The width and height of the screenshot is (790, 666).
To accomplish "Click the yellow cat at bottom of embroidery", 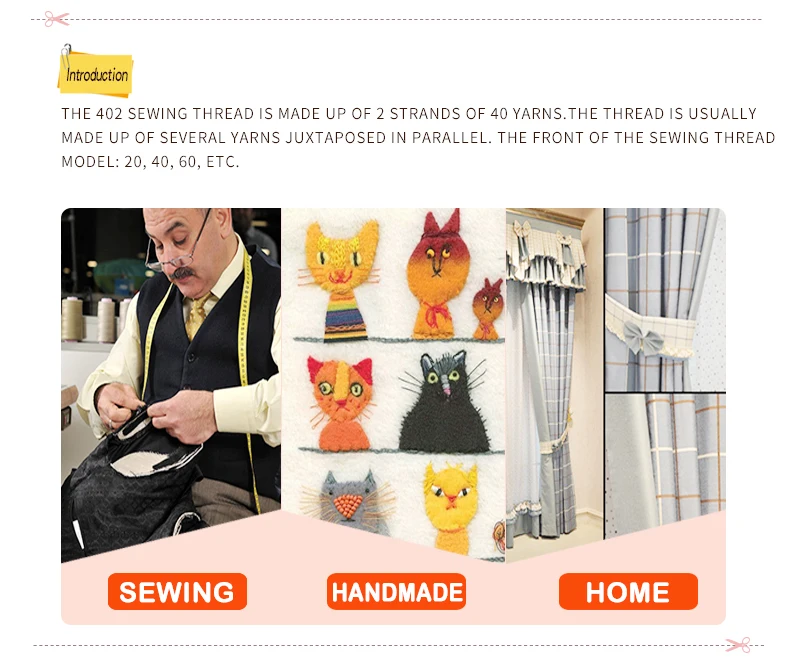I will pyautogui.click(x=450, y=506).
